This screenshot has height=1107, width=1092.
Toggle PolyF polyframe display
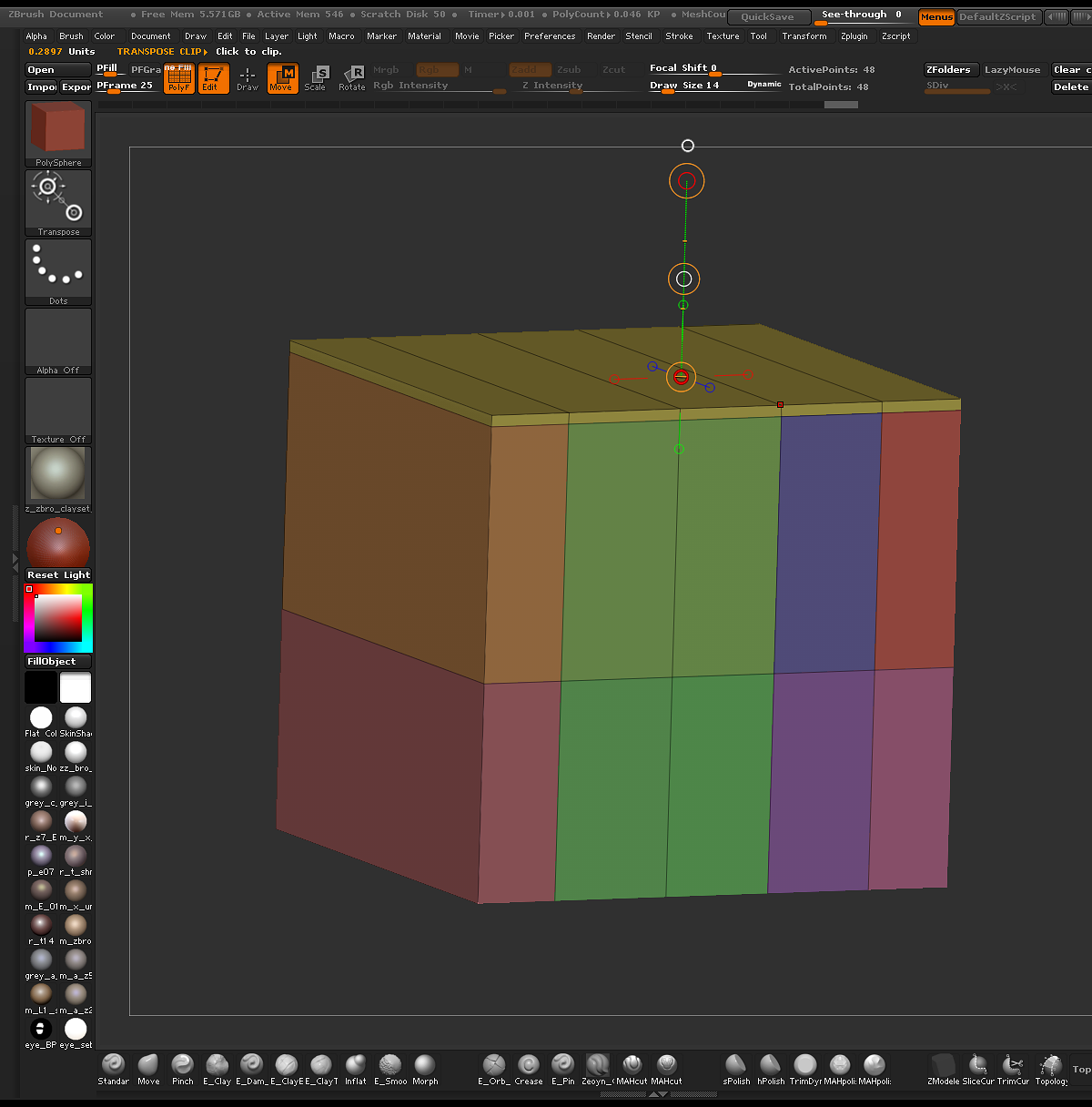[x=179, y=78]
